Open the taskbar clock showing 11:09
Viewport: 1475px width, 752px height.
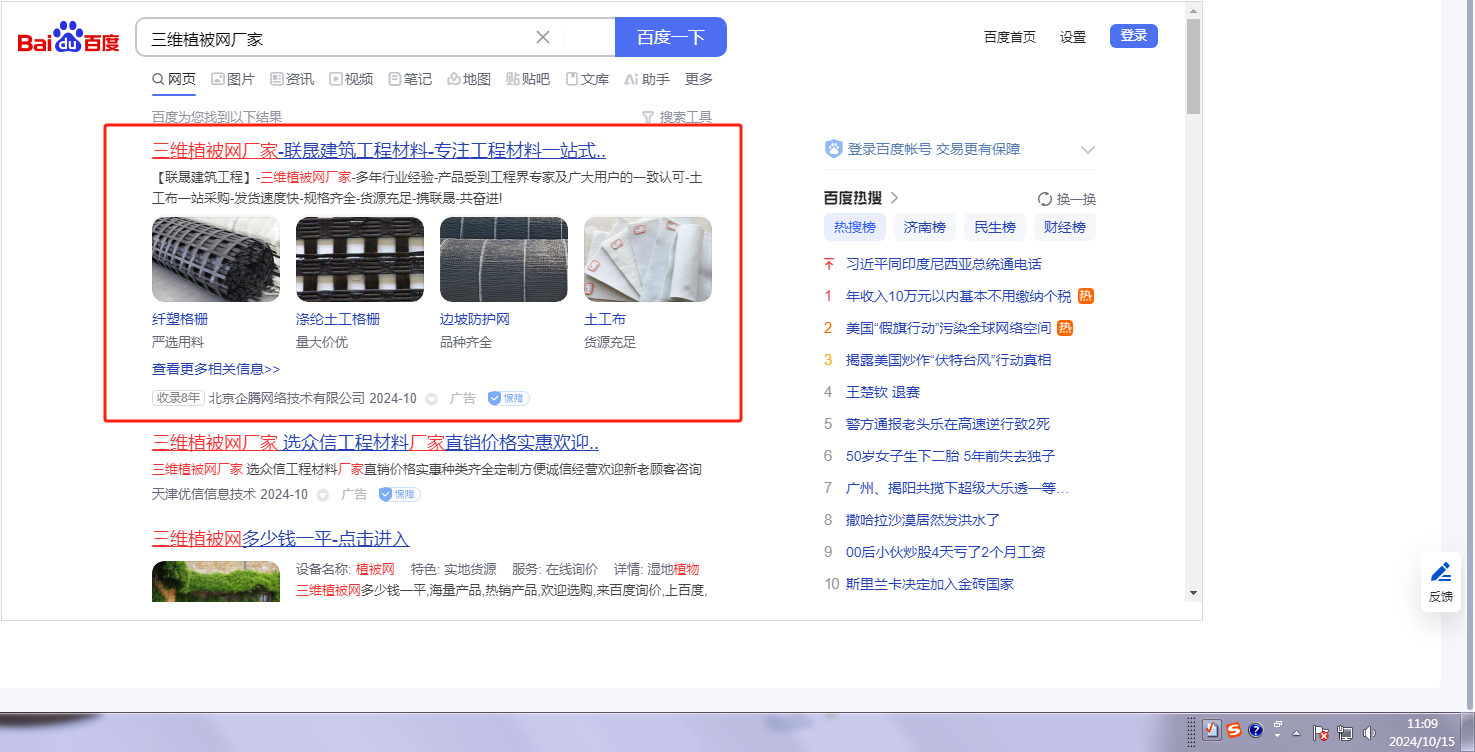(1422, 732)
